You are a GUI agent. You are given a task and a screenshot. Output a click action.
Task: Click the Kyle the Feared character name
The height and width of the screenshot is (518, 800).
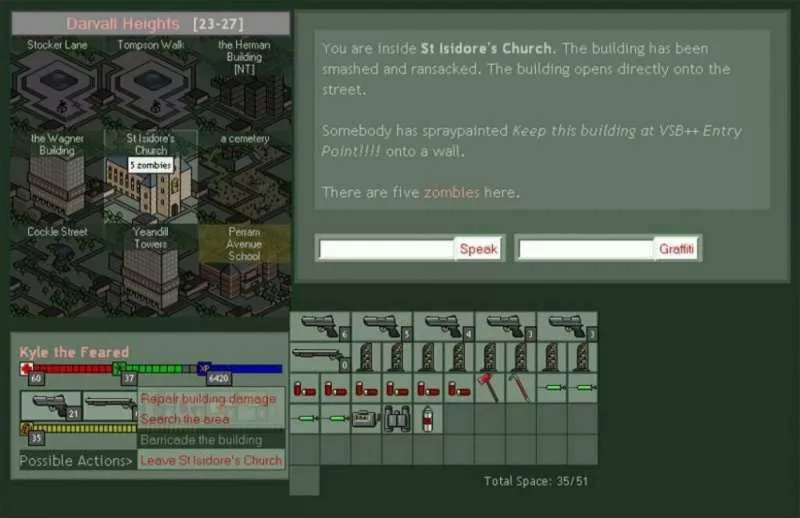[74, 352]
